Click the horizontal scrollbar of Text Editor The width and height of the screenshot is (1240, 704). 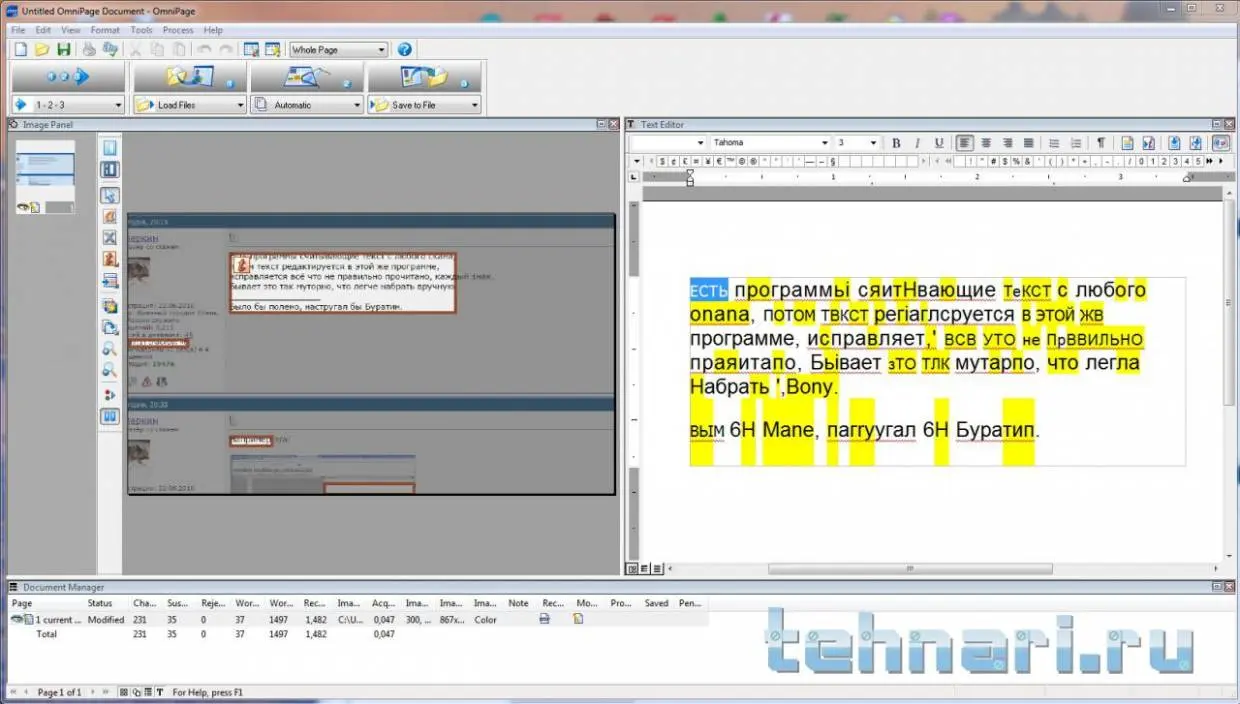point(908,568)
